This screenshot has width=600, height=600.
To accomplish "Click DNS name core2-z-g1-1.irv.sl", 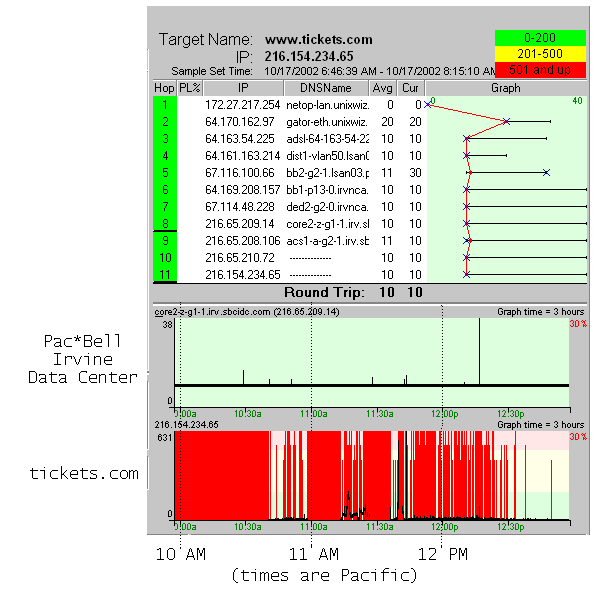I will pyautogui.click(x=328, y=223).
